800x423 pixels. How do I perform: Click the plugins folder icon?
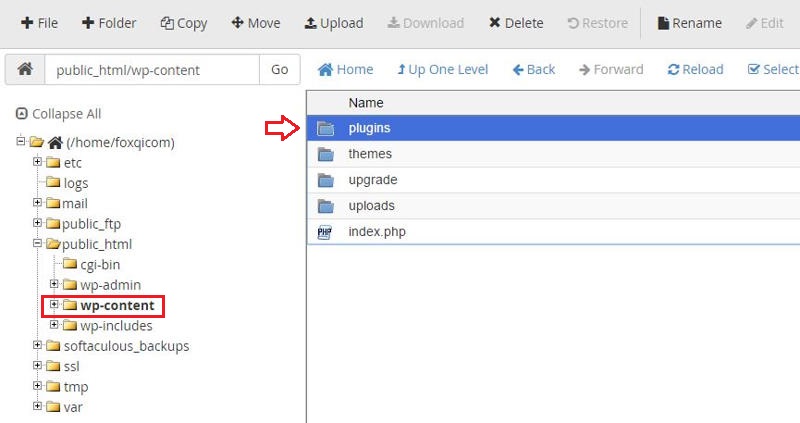[x=326, y=128]
